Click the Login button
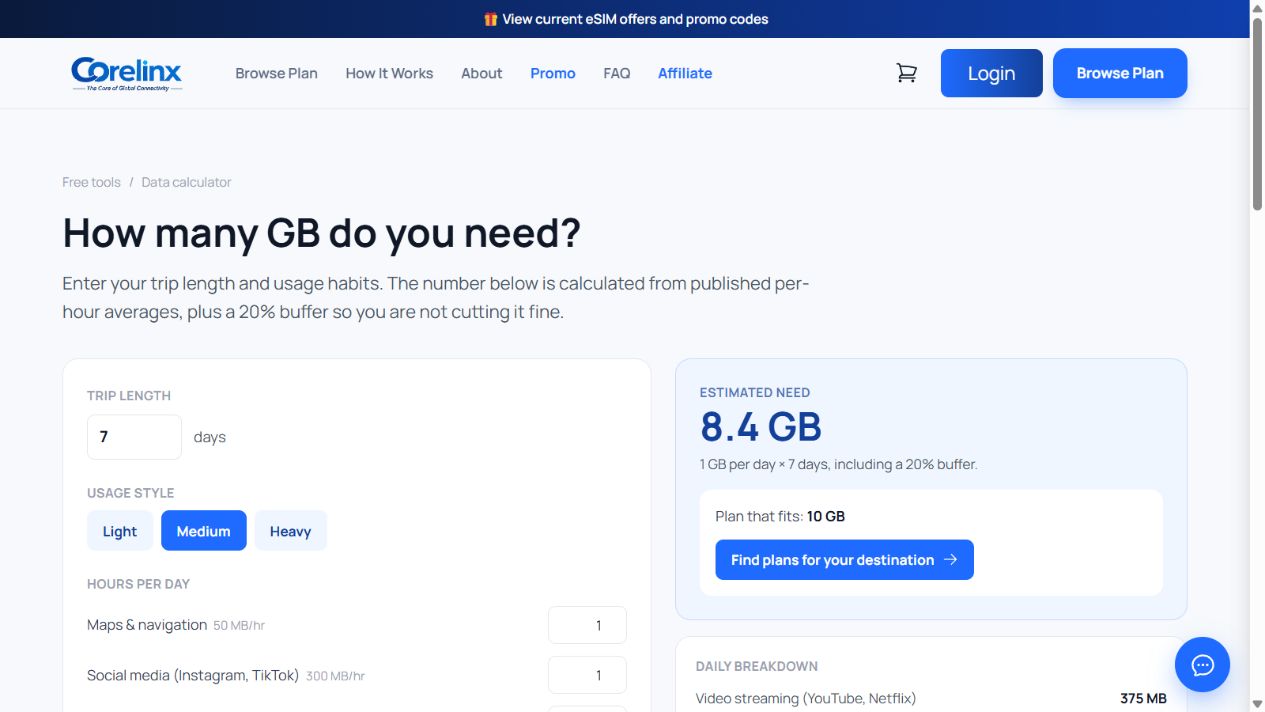 992,73
